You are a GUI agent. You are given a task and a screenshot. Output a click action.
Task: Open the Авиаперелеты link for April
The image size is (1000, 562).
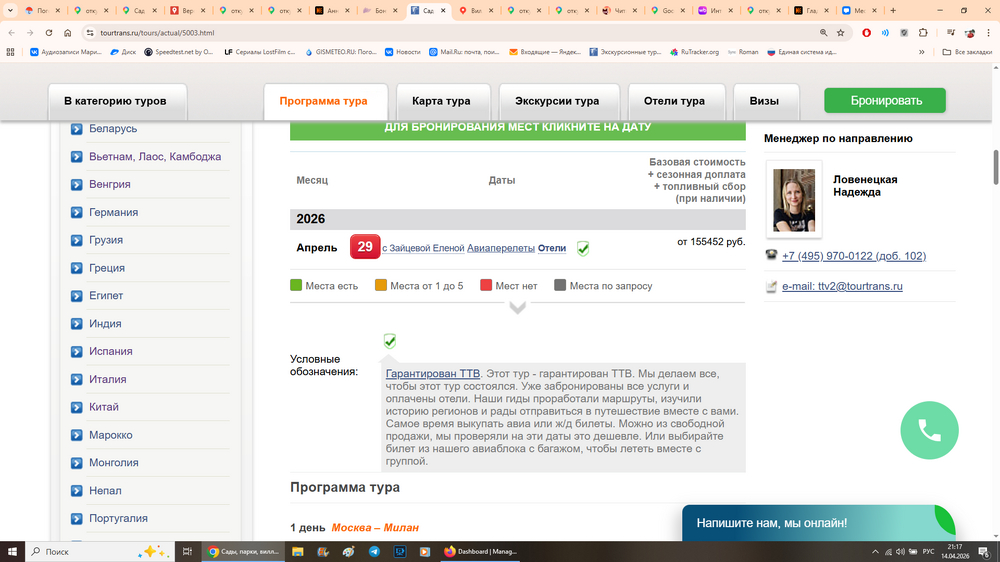501,248
